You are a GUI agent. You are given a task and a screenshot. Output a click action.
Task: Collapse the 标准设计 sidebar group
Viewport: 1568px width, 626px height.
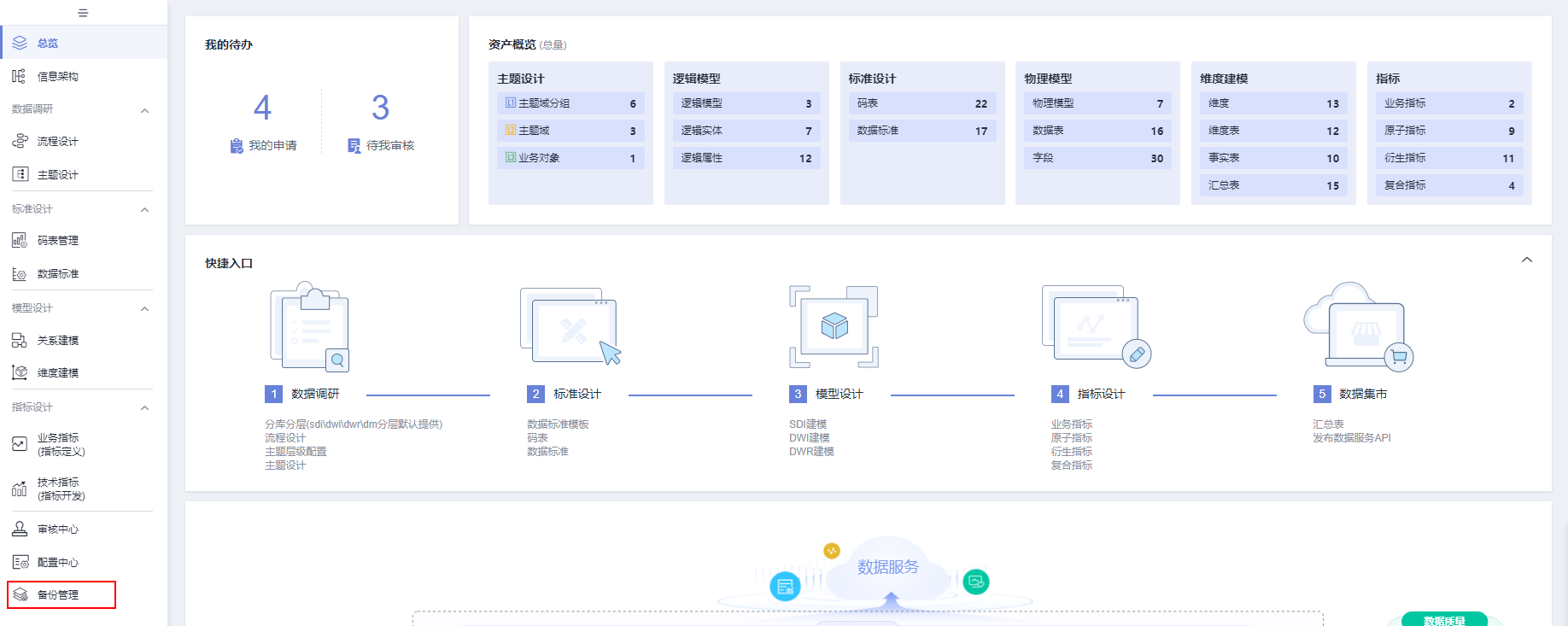click(x=144, y=209)
